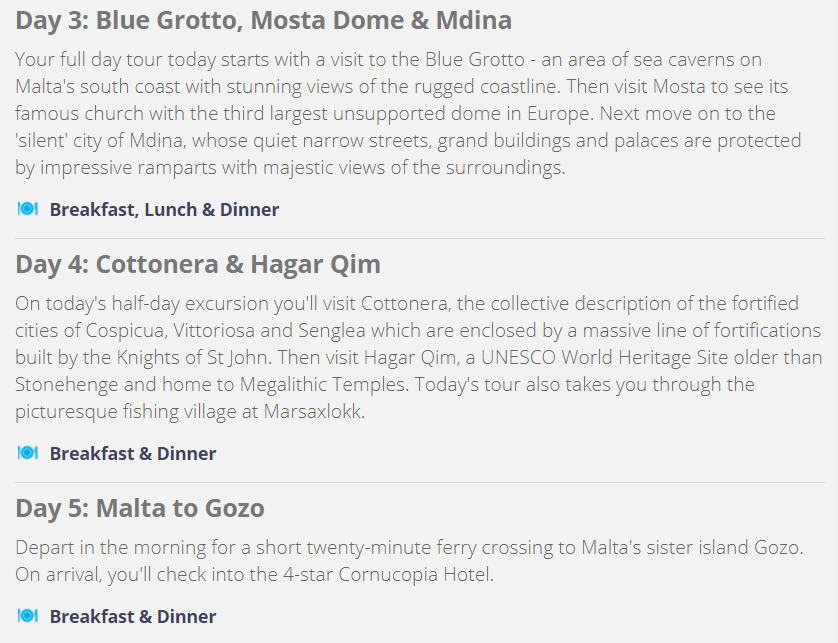Image resolution: width=838 pixels, height=643 pixels.
Task: Click the Day 3 description paragraph
Action: click(408, 113)
